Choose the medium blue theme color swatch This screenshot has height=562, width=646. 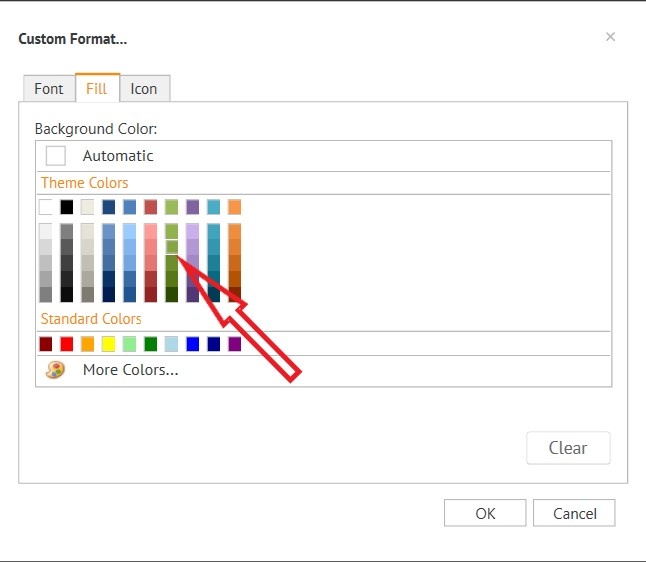(129, 207)
